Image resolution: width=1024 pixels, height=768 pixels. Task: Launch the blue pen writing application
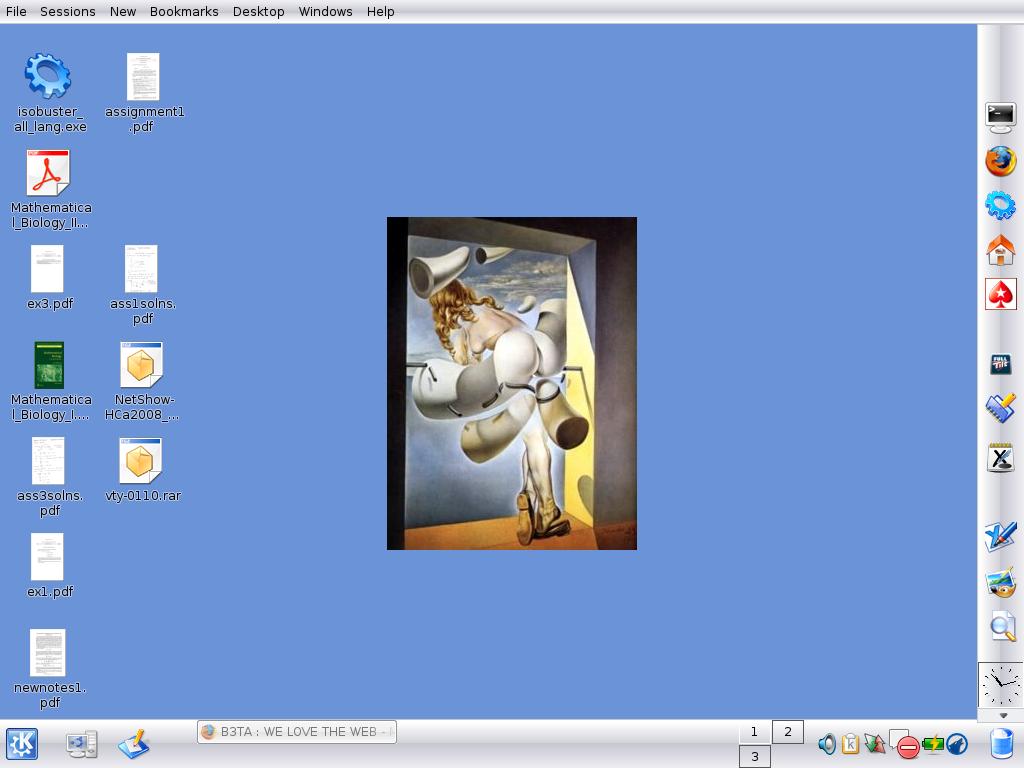point(1000,536)
